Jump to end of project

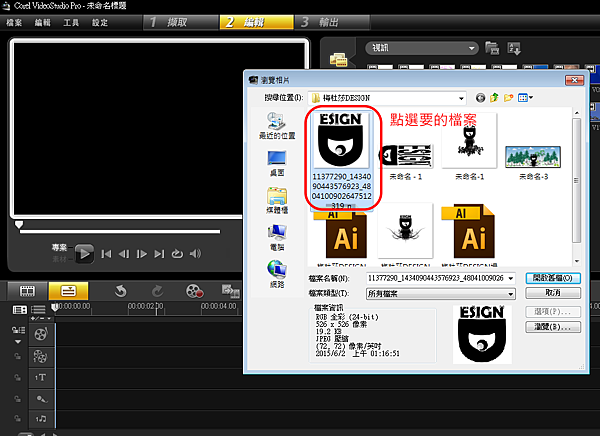[159, 254]
